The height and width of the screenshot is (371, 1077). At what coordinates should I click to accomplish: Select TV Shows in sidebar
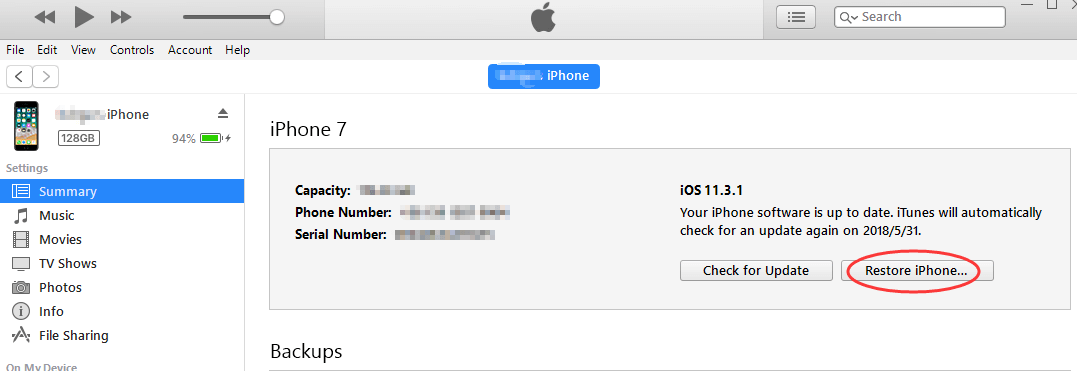68,264
